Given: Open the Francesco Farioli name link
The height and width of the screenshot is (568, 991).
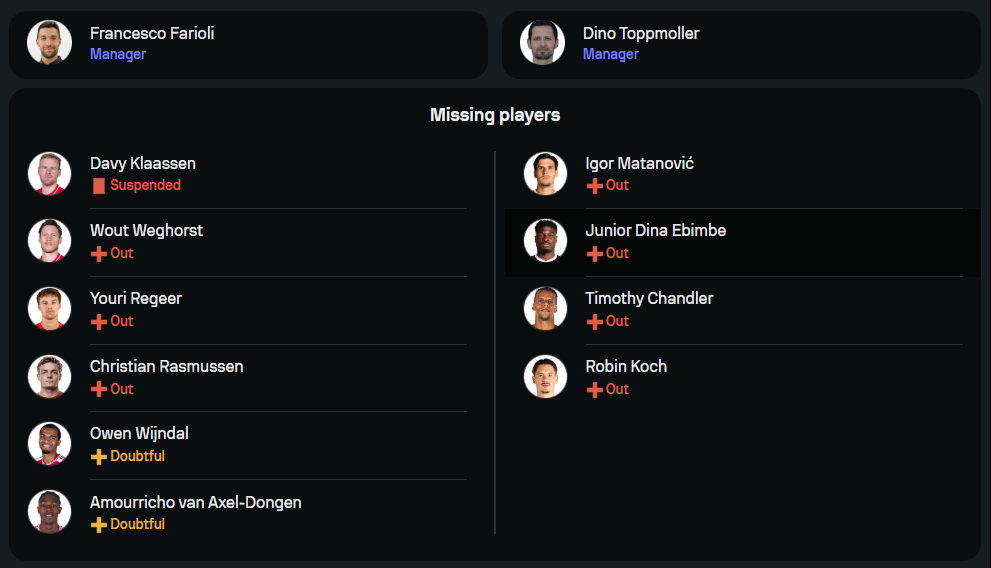Looking at the screenshot, I should pyautogui.click(x=152, y=33).
